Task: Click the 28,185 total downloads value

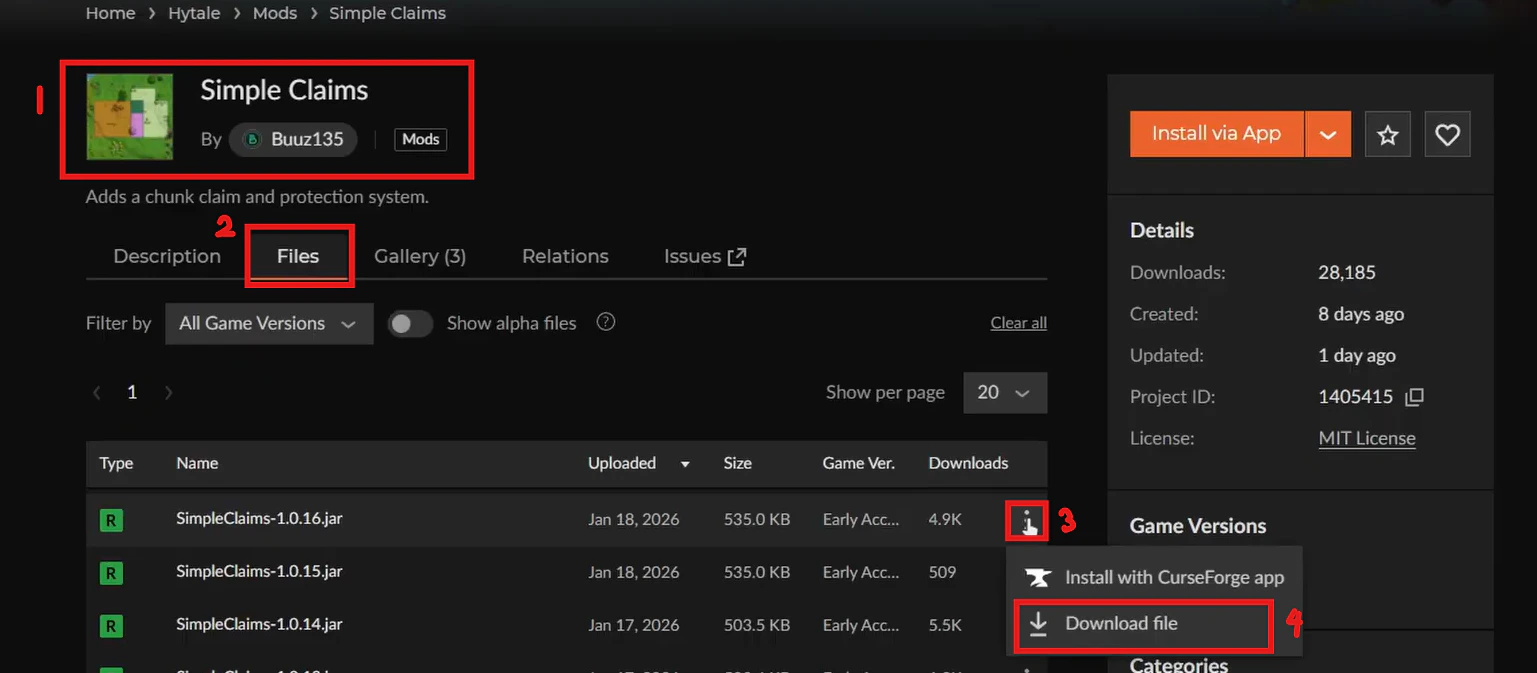Action: 1347,272
